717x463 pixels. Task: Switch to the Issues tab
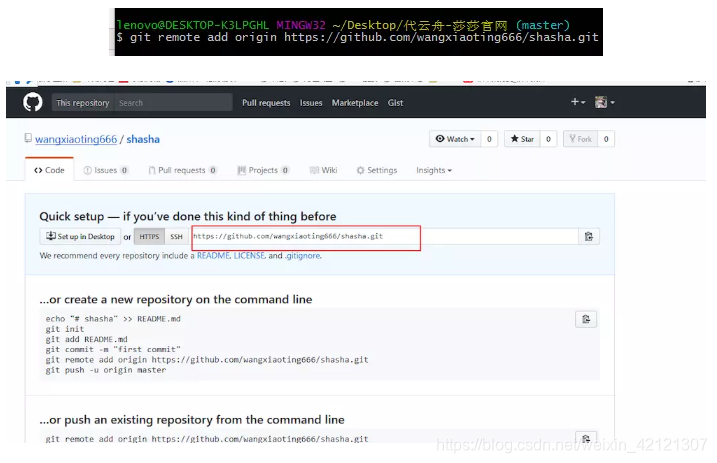click(x=106, y=170)
